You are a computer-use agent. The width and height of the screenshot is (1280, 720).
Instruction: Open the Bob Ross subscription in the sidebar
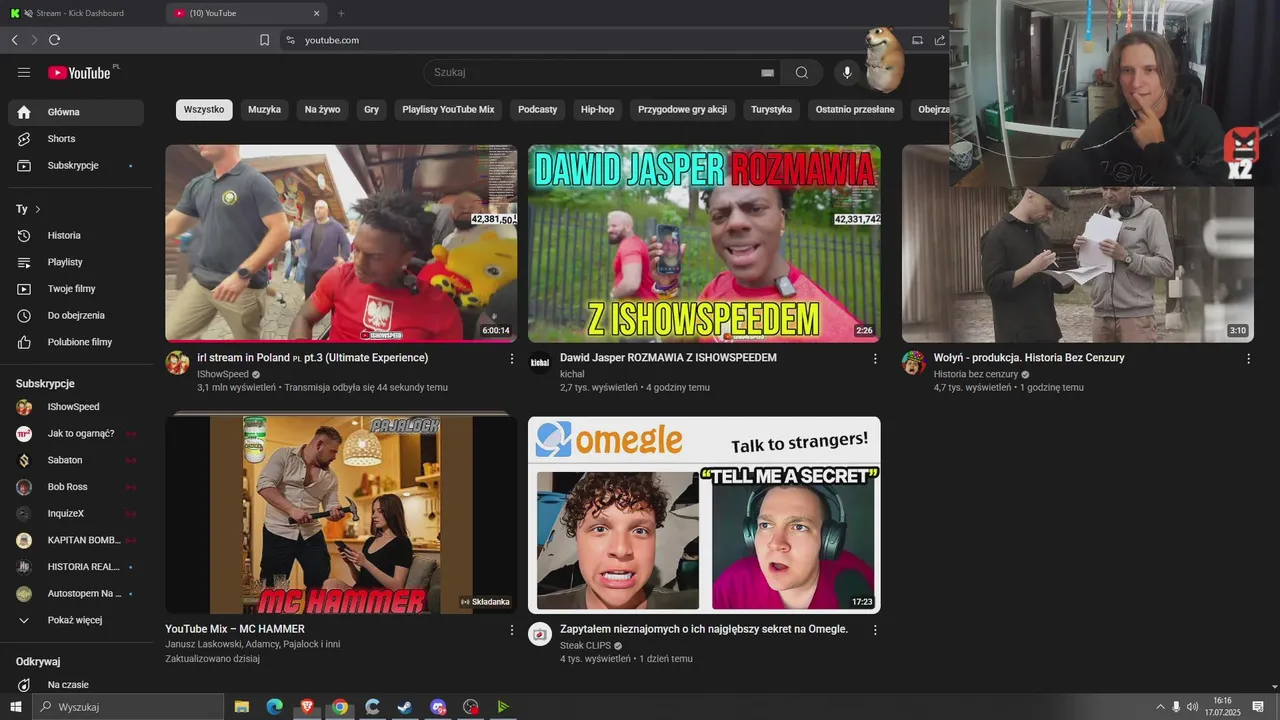[76, 487]
